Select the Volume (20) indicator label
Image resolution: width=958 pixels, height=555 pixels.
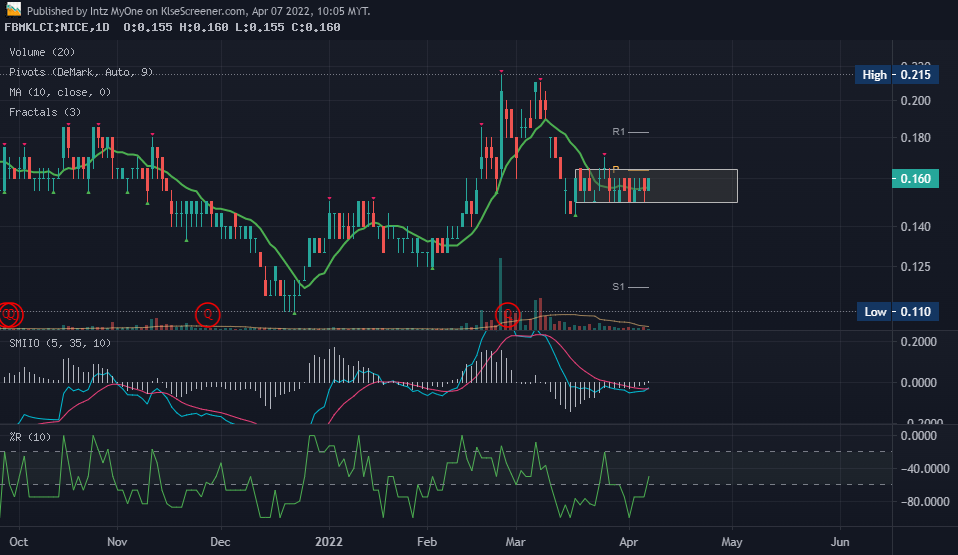(42, 51)
